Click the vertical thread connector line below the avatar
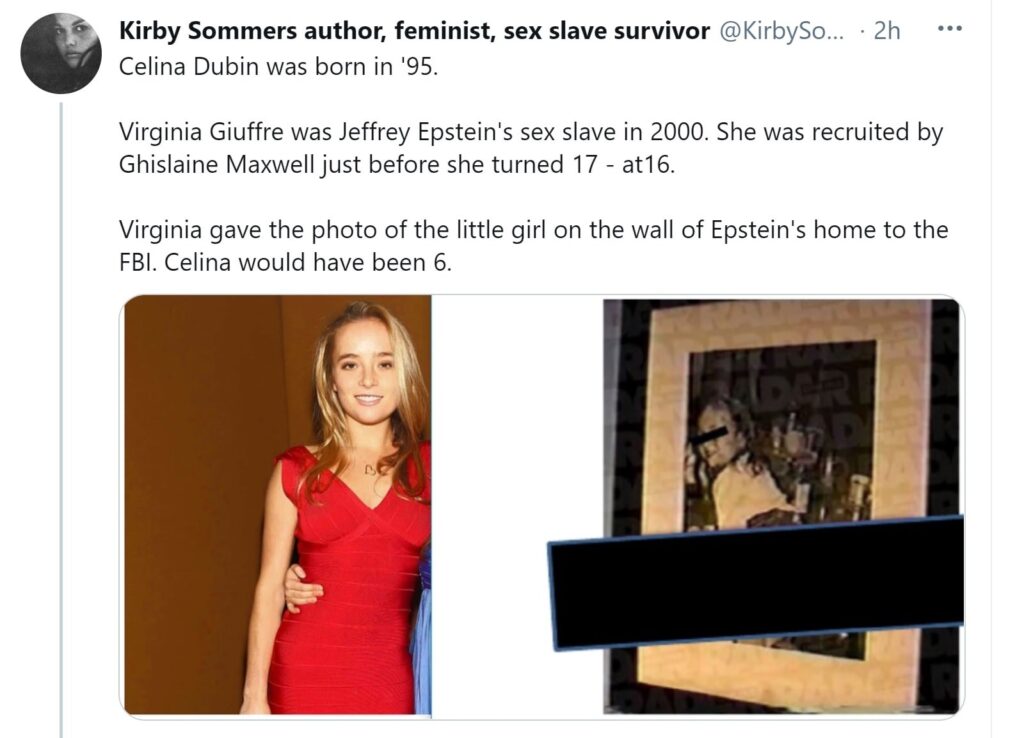 coord(61,419)
